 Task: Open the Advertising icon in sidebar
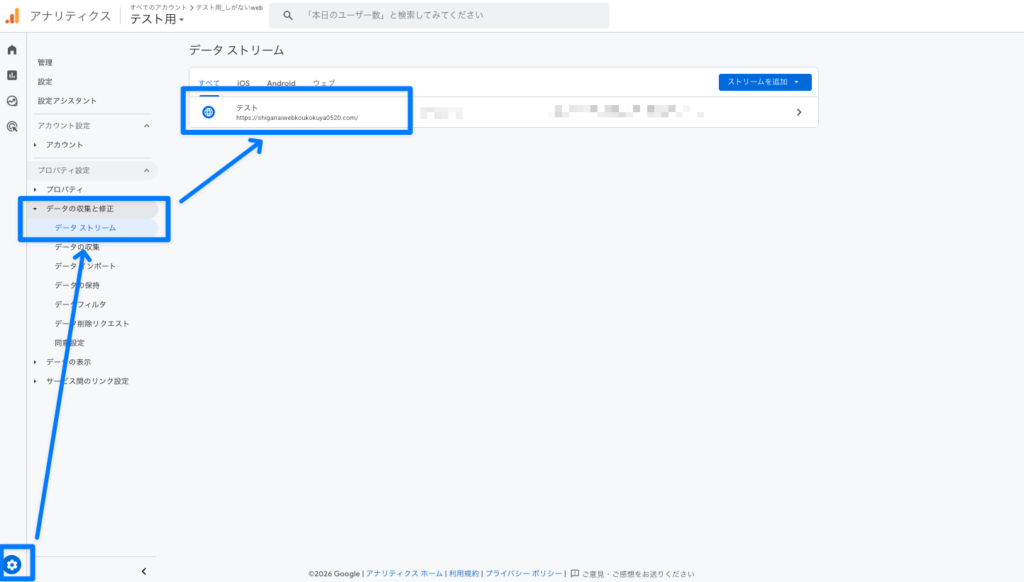tap(12, 127)
